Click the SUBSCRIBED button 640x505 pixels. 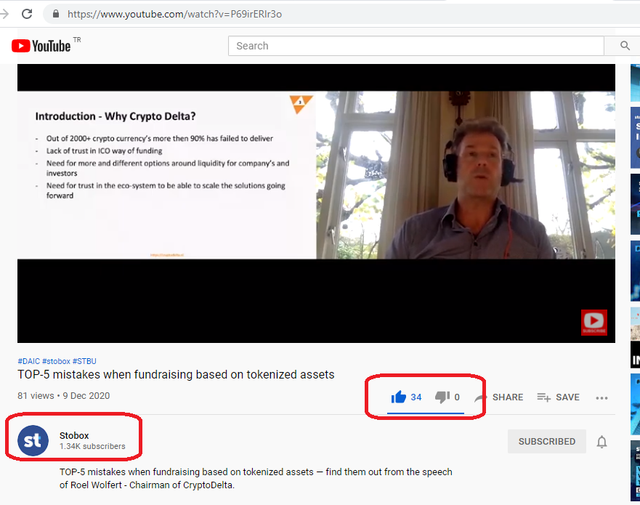547,441
